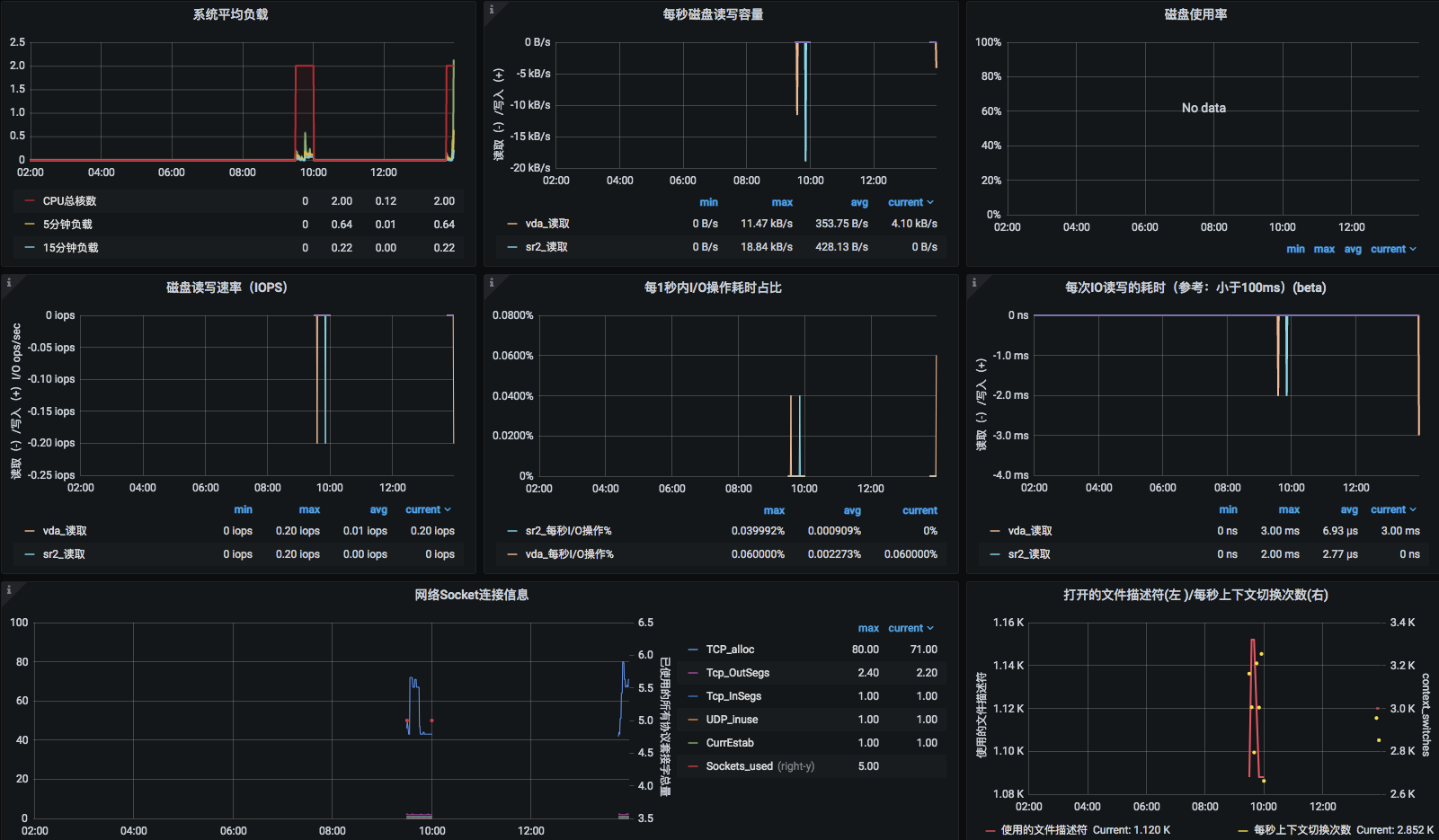1439x840 pixels.
Task: Toggle the UDP_inuse series
Action: point(732,720)
